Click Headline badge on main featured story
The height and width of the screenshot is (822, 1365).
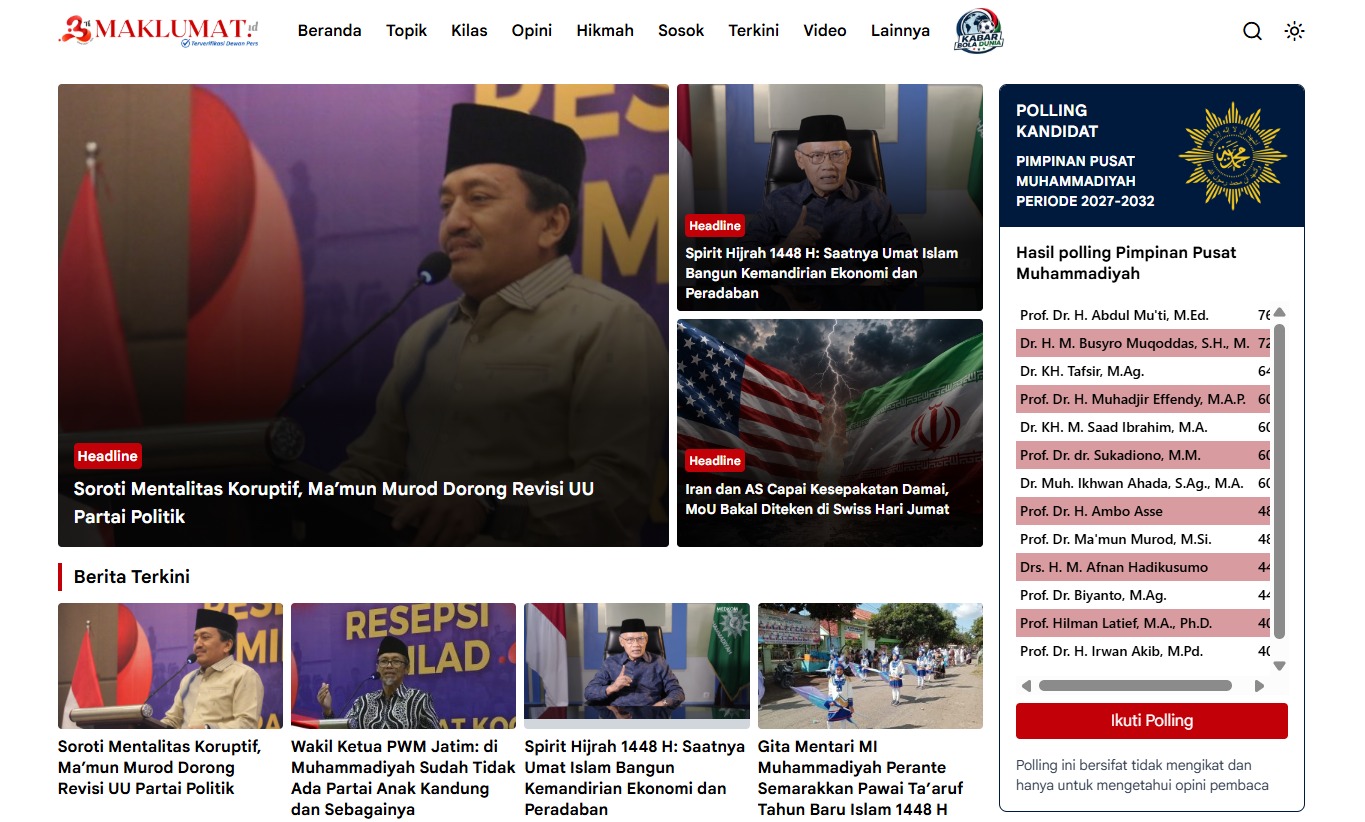click(108, 456)
